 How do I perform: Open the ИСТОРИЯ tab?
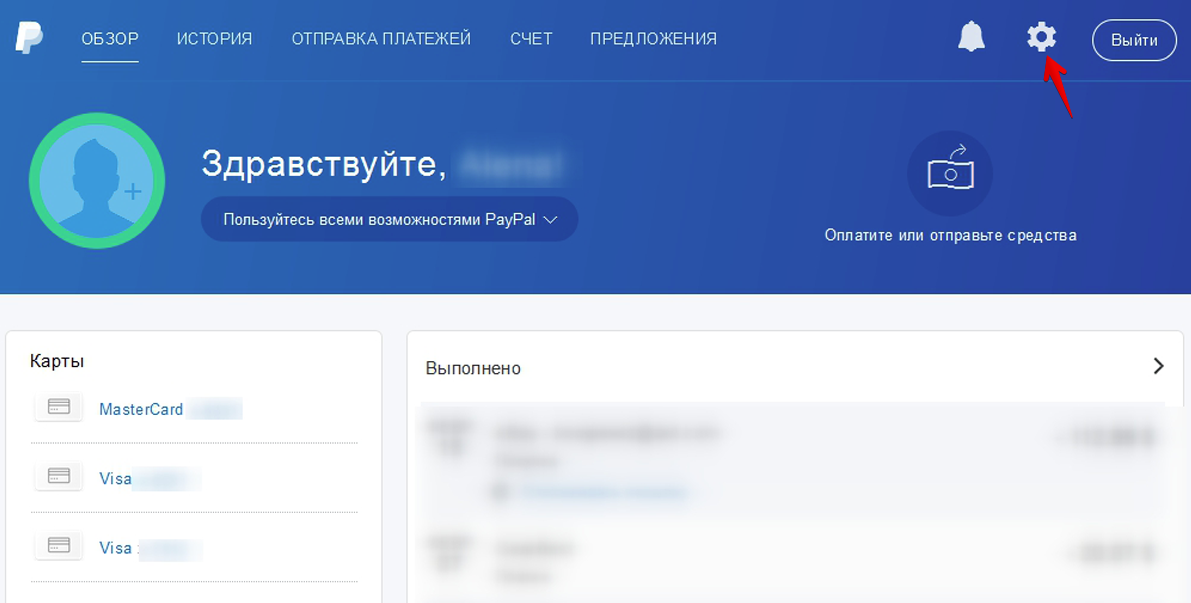214,39
